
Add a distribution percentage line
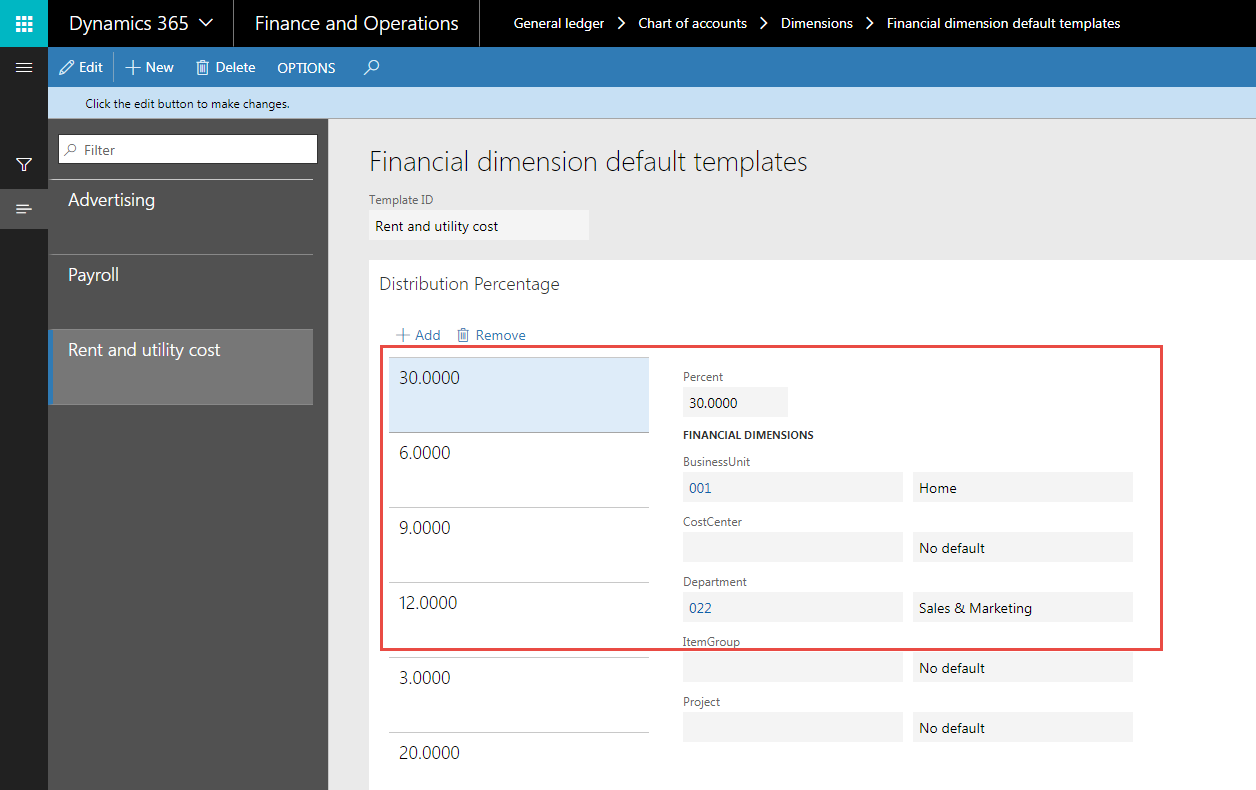pos(418,335)
